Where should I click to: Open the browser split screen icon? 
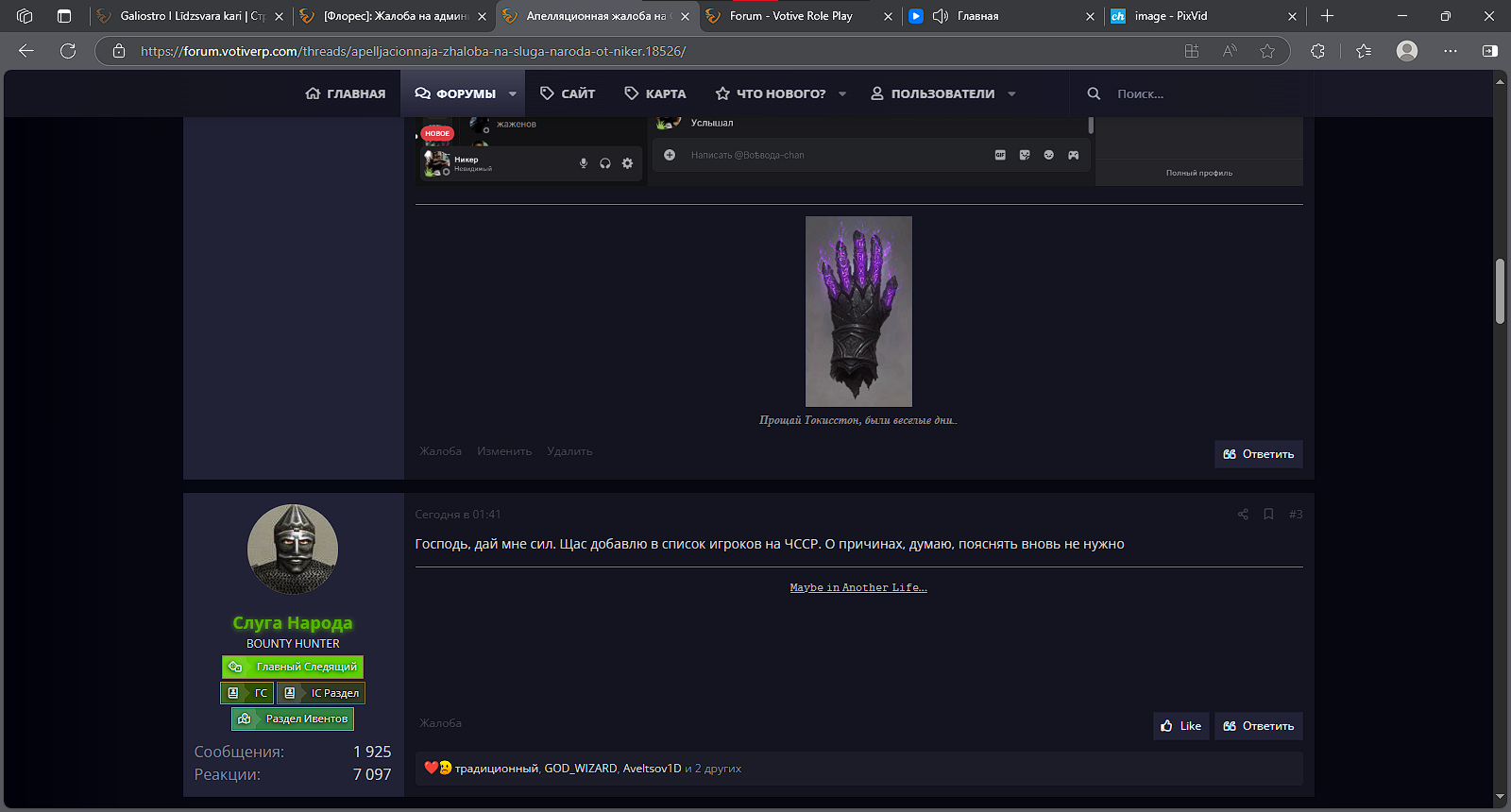pos(1192,51)
